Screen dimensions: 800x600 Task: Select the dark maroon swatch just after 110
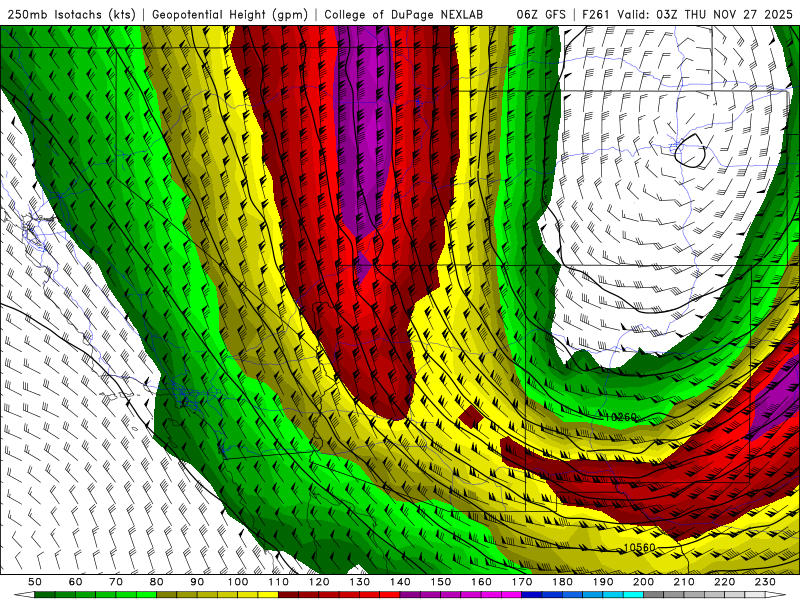[288, 595]
